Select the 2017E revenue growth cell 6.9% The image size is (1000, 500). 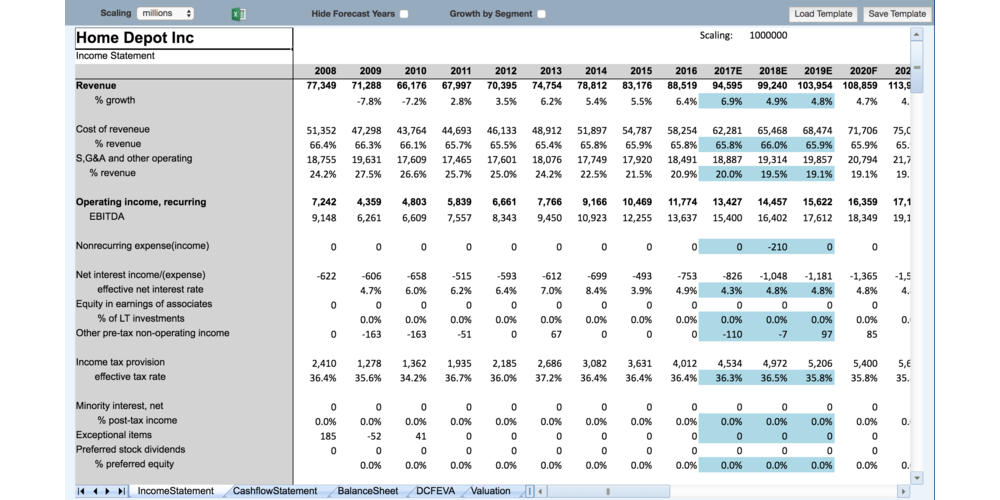click(721, 101)
